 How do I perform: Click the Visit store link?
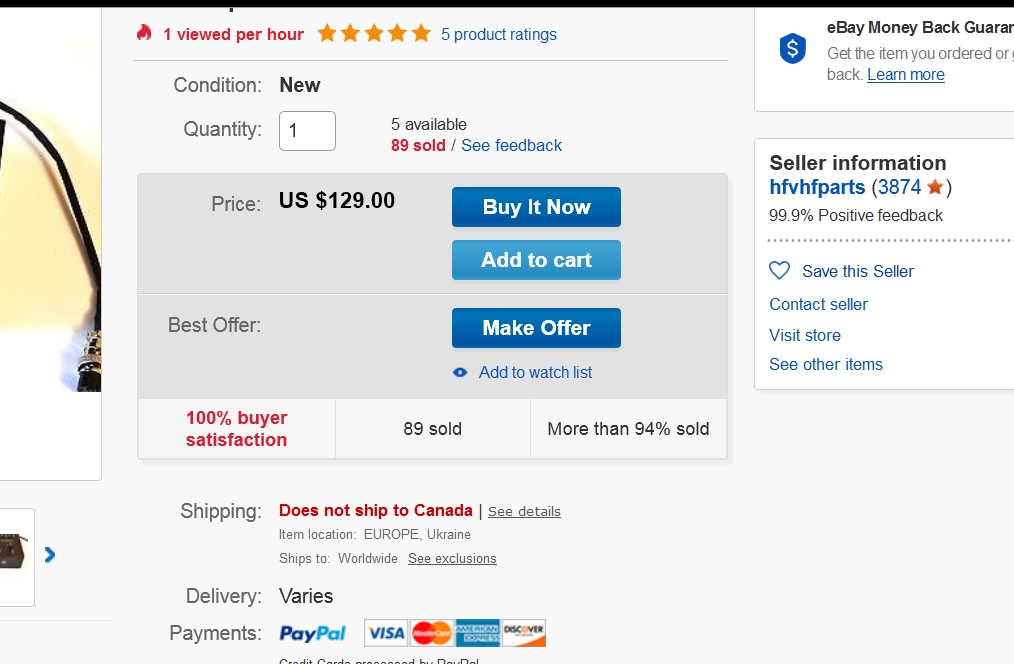(805, 335)
